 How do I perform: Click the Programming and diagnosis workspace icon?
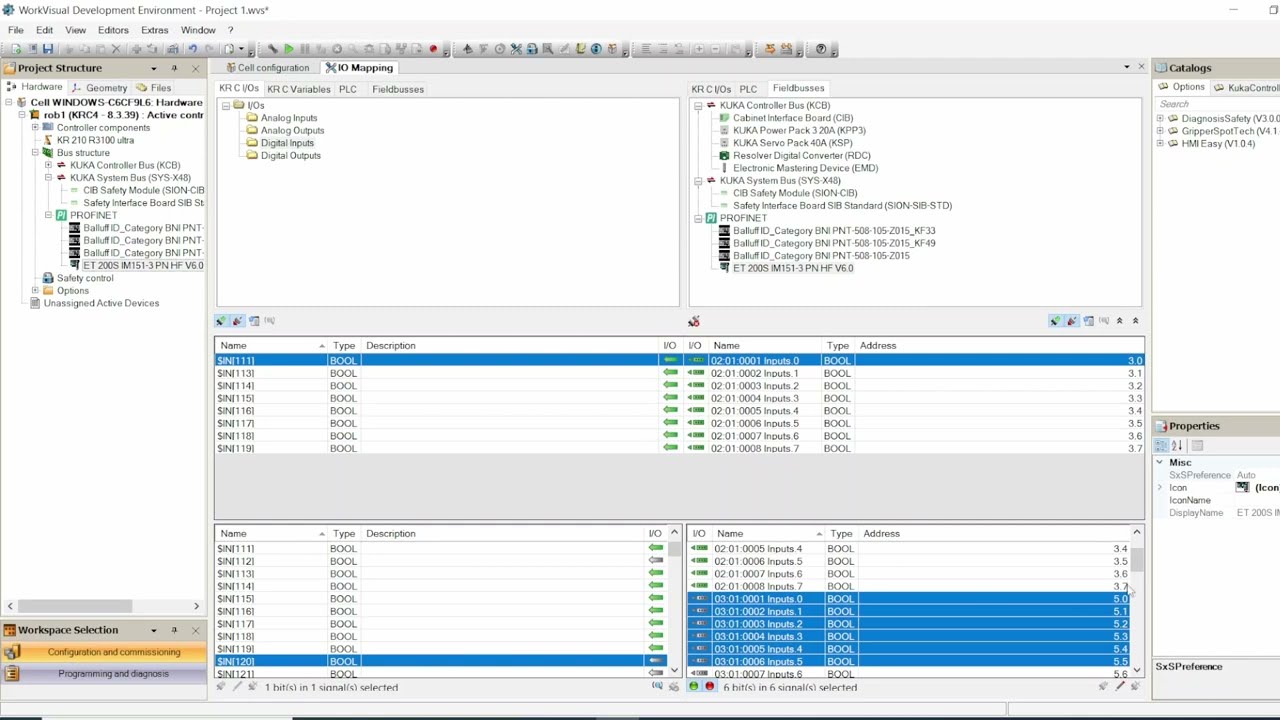[x=12, y=674]
